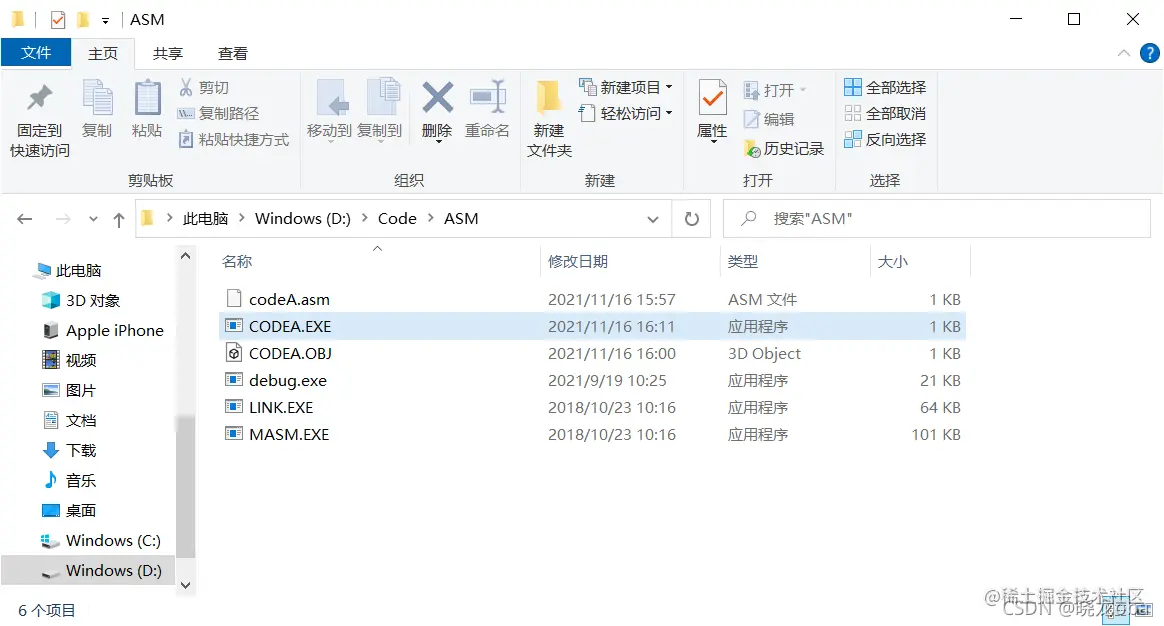Open the Copy to menu
The height and width of the screenshot is (626, 1164).
pyautogui.click(x=379, y=110)
